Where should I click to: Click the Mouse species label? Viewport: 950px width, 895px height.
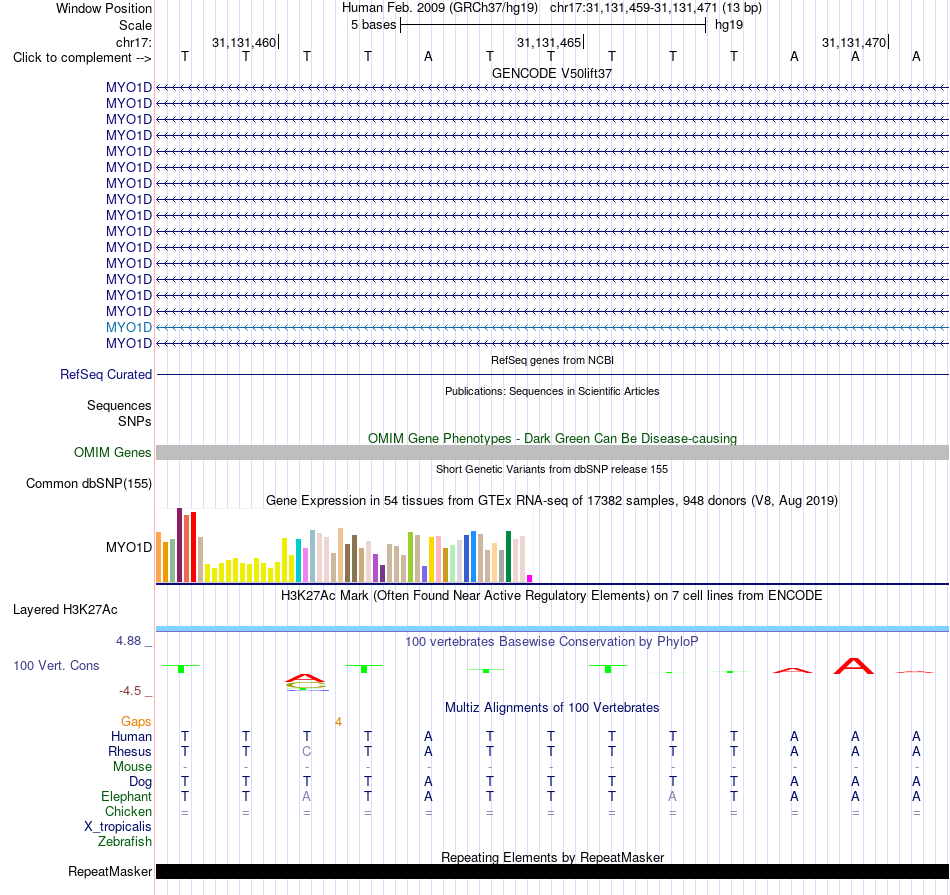tap(132, 767)
